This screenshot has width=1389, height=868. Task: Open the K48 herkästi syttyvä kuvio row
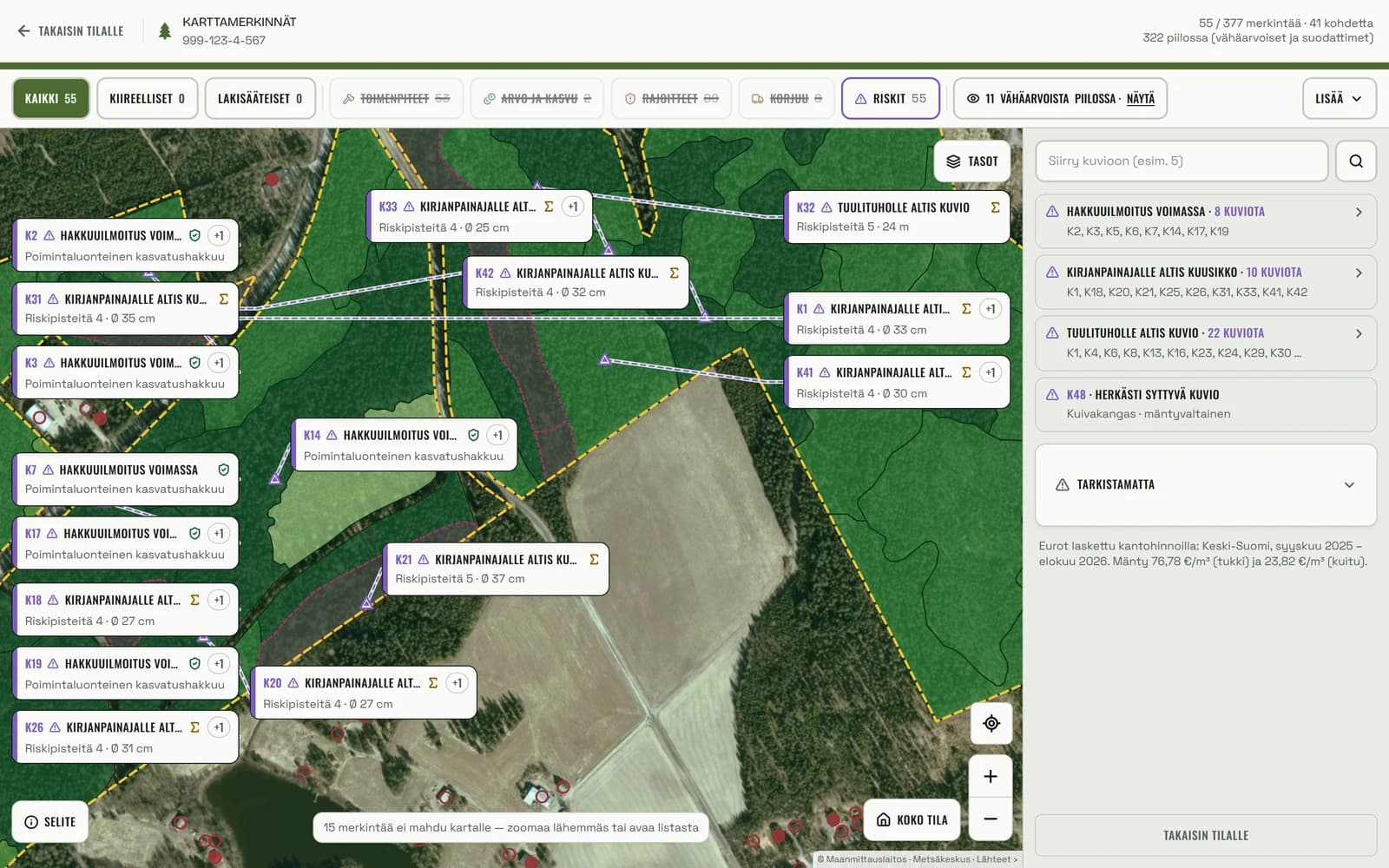[x=1206, y=404]
